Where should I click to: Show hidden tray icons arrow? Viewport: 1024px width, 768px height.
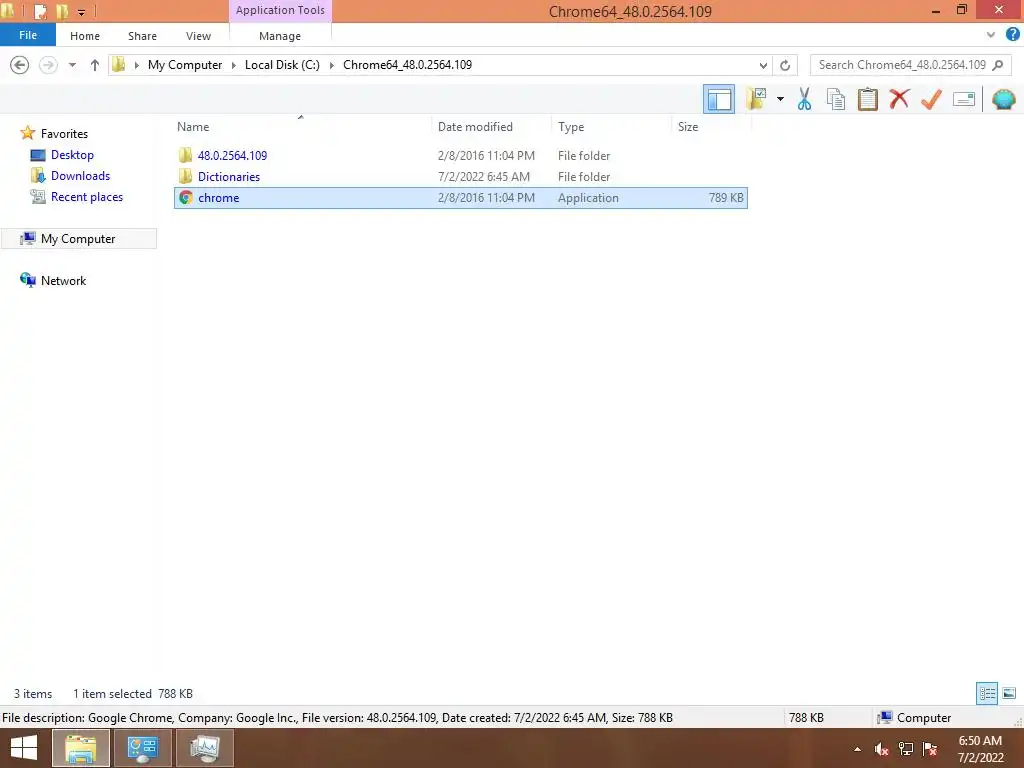pyautogui.click(x=857, y=749)
